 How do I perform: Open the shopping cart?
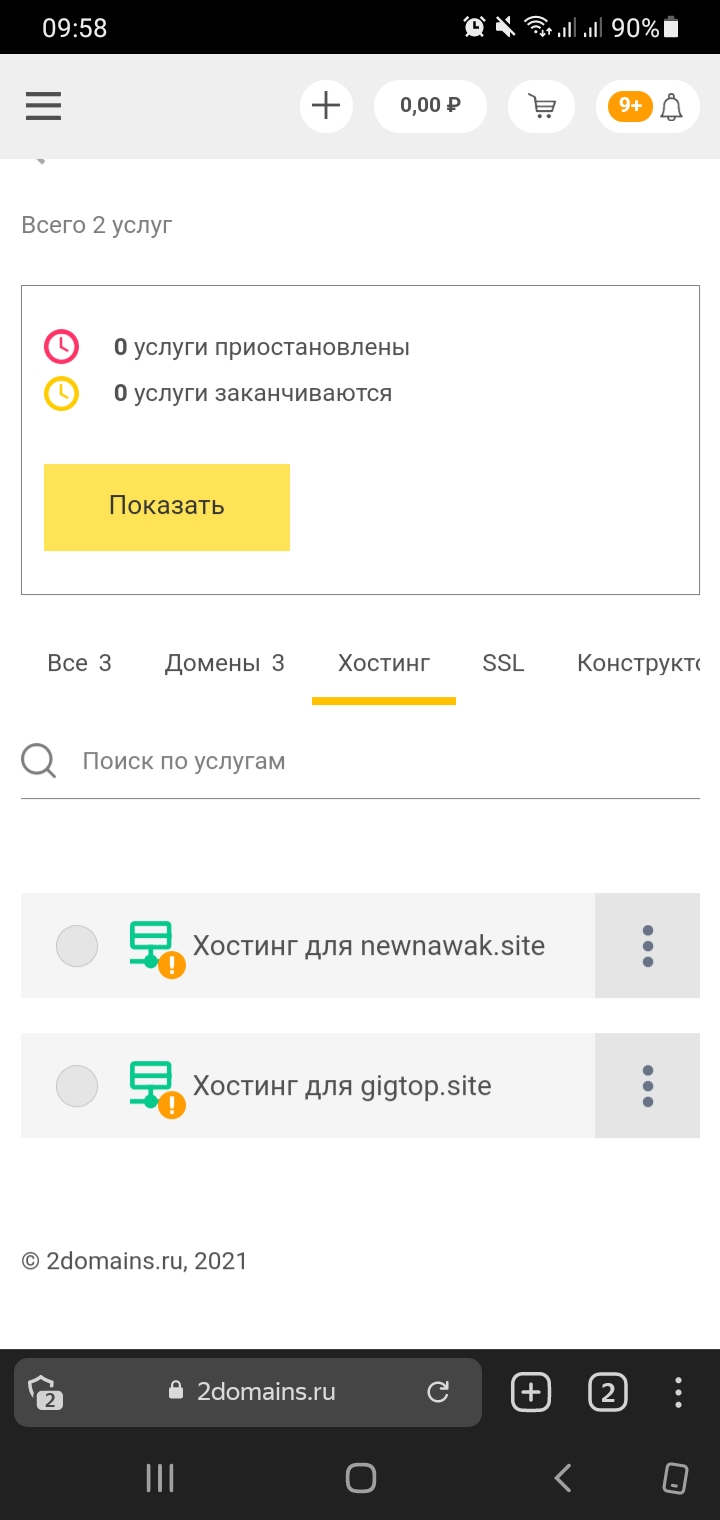542,106
